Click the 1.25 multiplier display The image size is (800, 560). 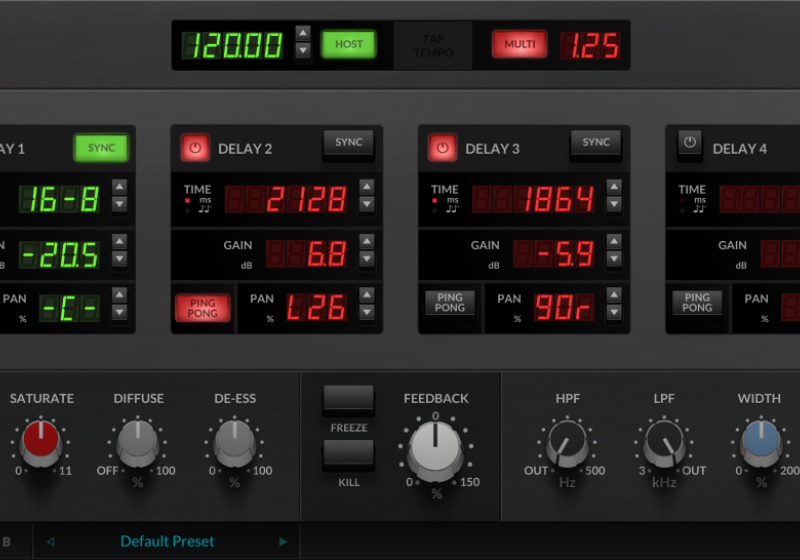tap(590, 45)
